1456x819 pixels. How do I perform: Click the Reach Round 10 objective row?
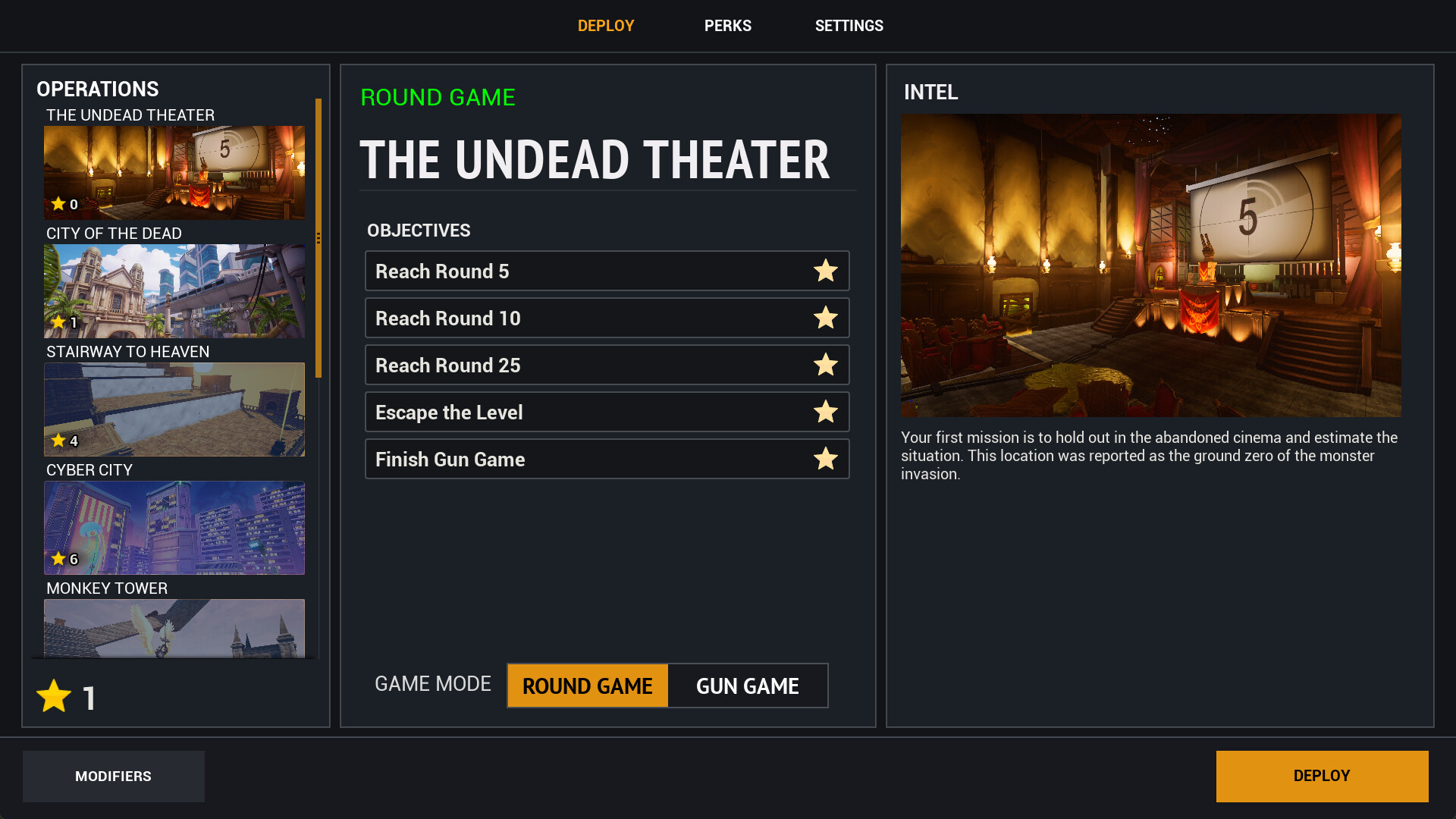coord(607,318)
